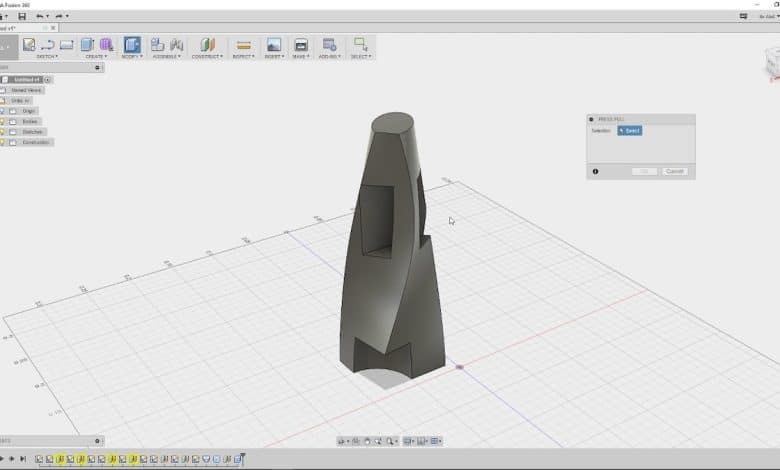
Task: Click the Undo arrow icon
Action: point(39,16)
